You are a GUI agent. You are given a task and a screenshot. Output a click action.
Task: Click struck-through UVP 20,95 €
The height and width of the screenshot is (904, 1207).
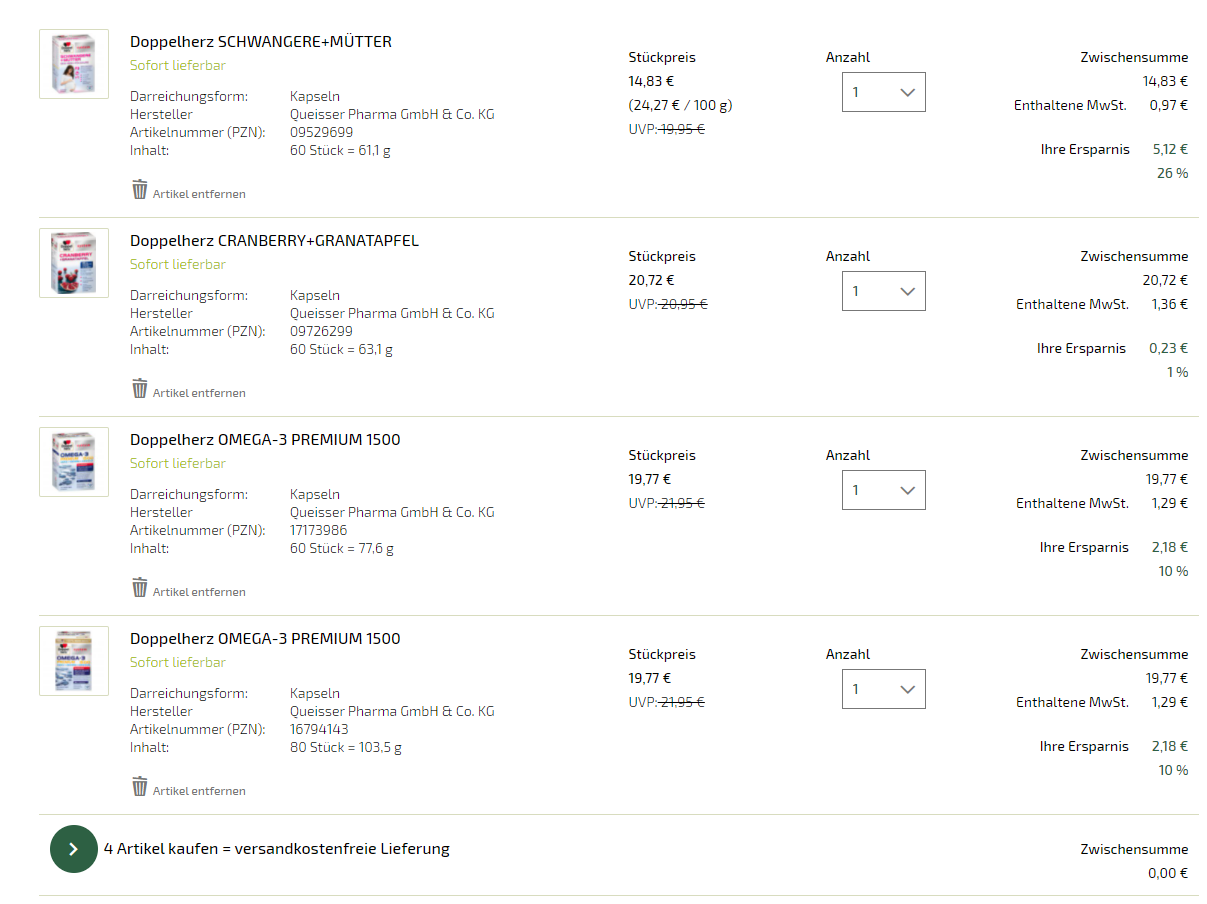tap(683, 304)
